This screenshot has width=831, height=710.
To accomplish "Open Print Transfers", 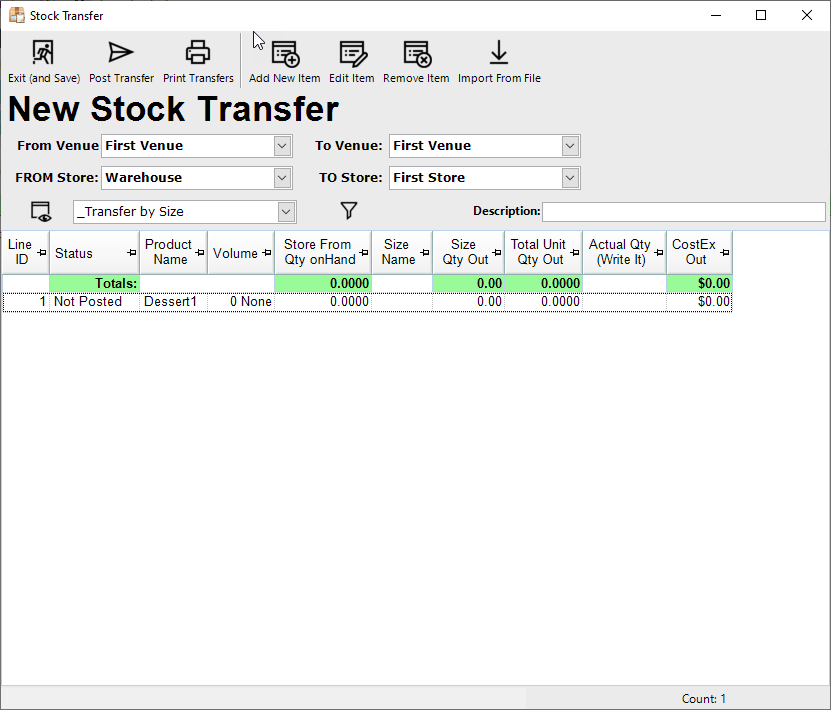I will (198, 54).
